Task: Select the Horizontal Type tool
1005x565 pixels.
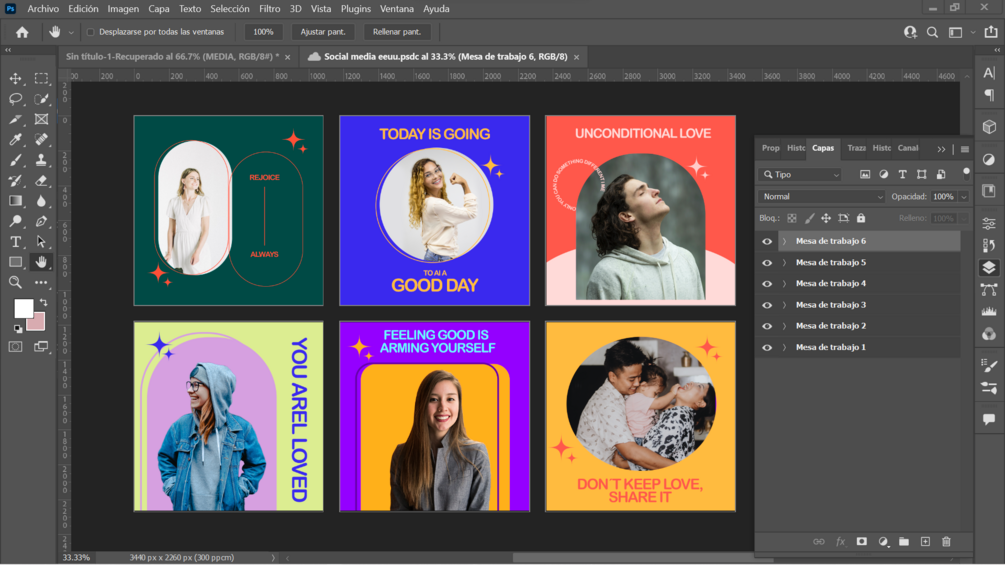Action: point(16,242)
